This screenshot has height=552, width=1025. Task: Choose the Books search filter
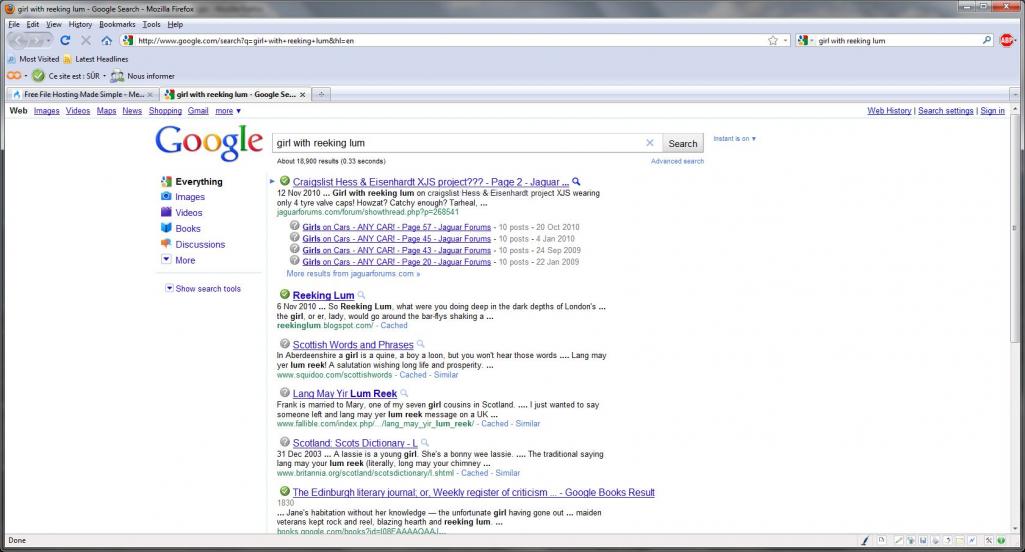point(188,228)
